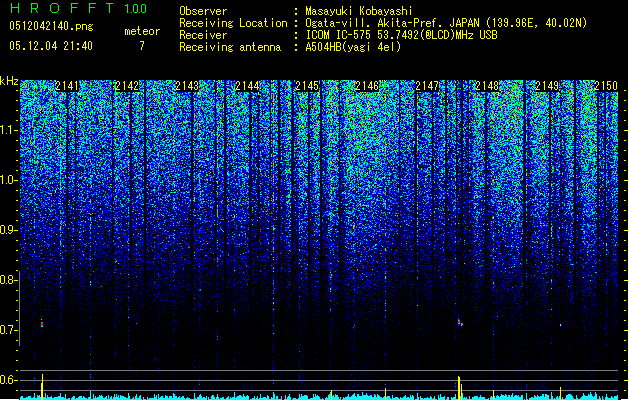Select the version number 1.0.0
629x400 pixels.
click(136, 9)
